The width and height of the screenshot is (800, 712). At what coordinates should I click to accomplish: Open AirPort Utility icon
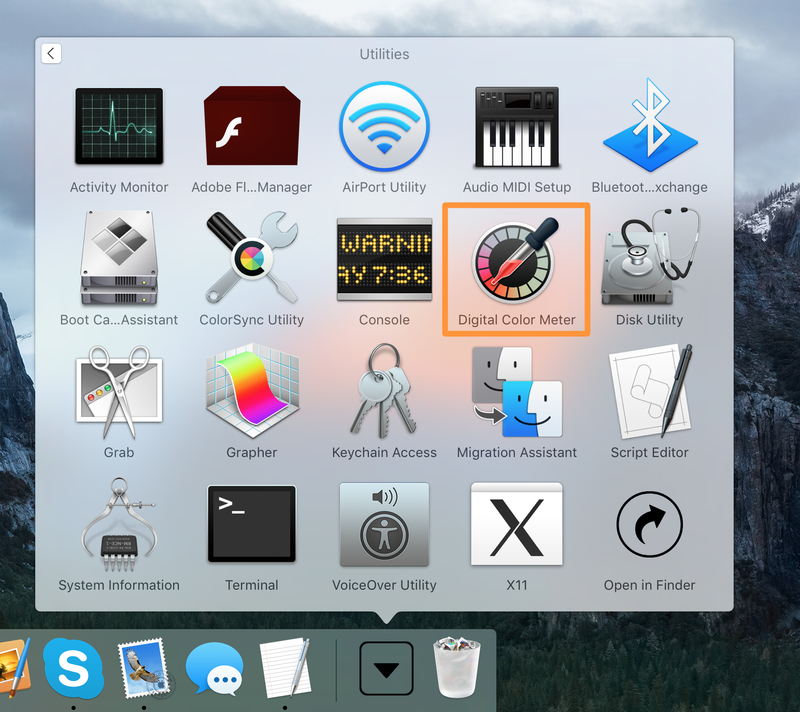(384, 126)
